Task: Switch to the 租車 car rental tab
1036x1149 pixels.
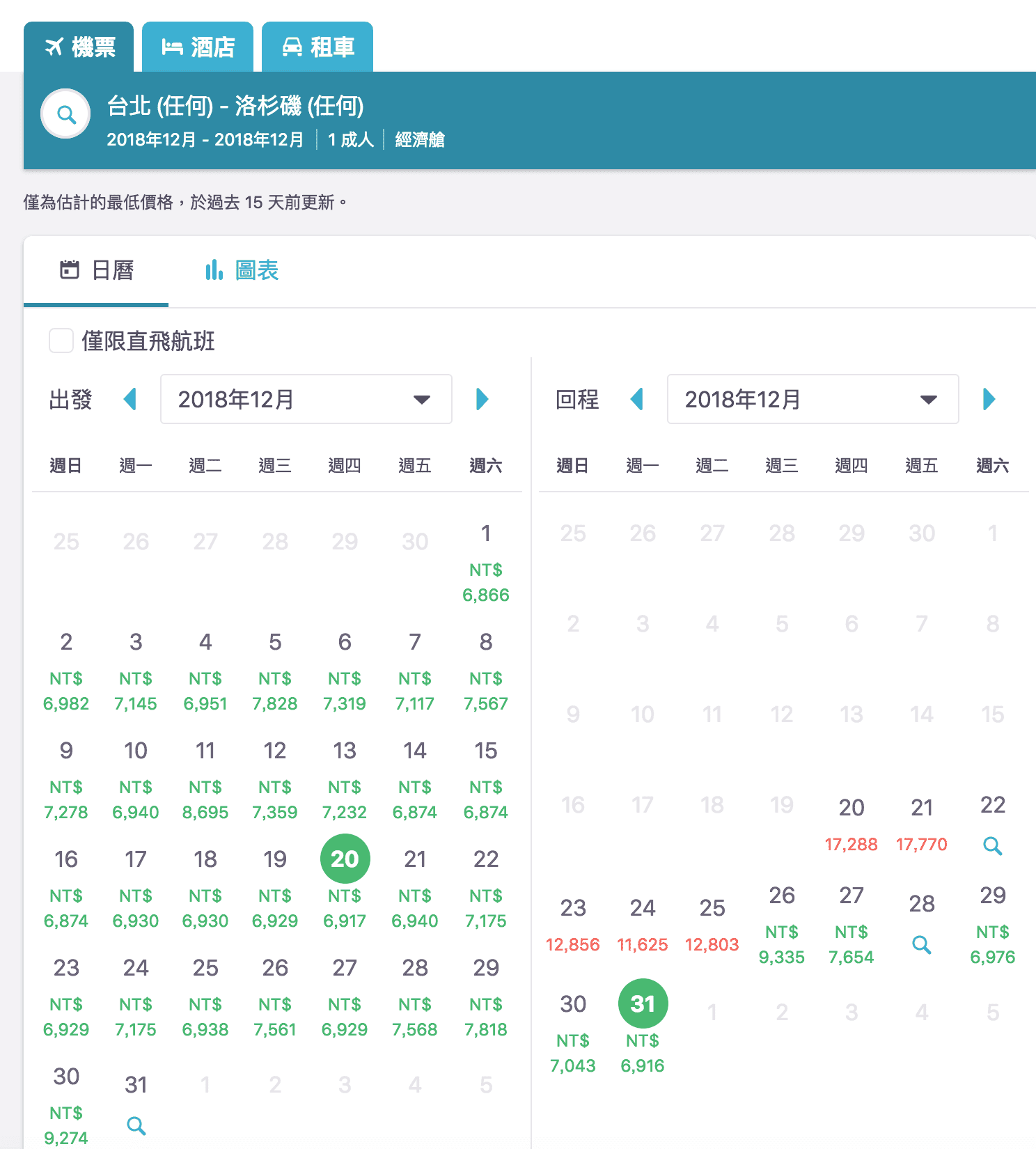Action: click(317, 47)
